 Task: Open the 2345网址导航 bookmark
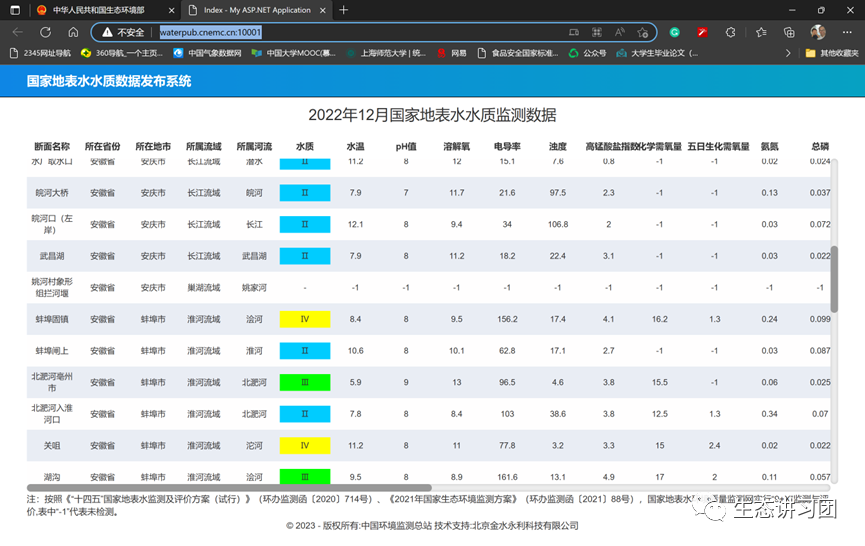click(x=40, y=53)
